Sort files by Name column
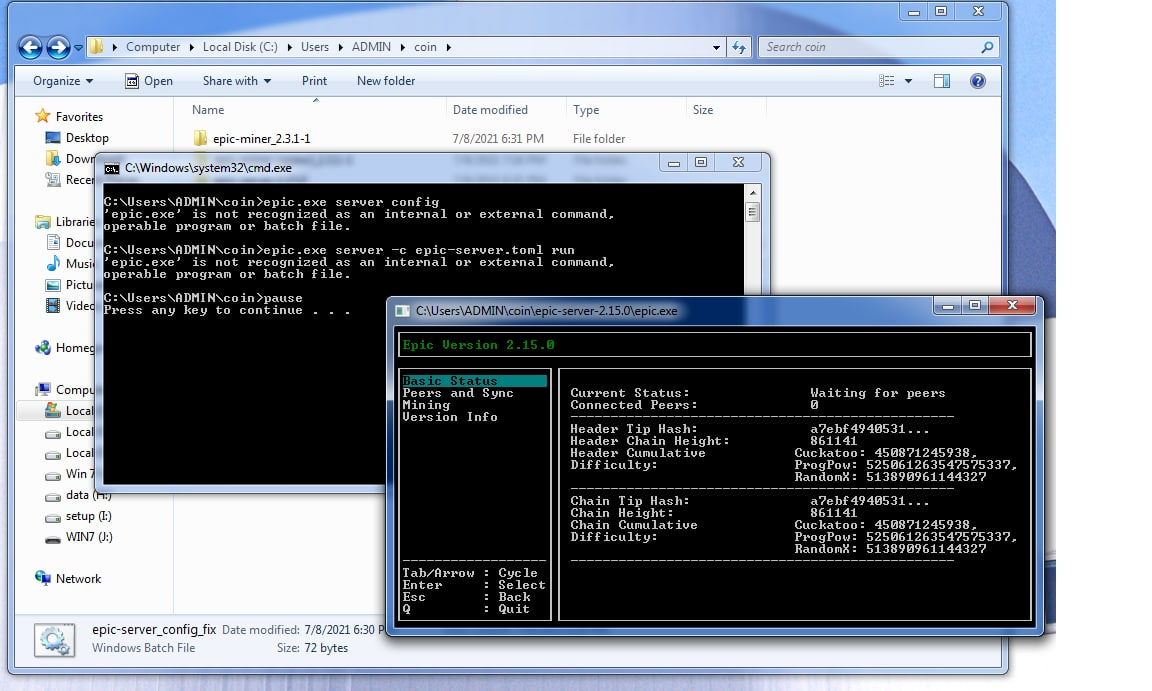 (208, 109)
